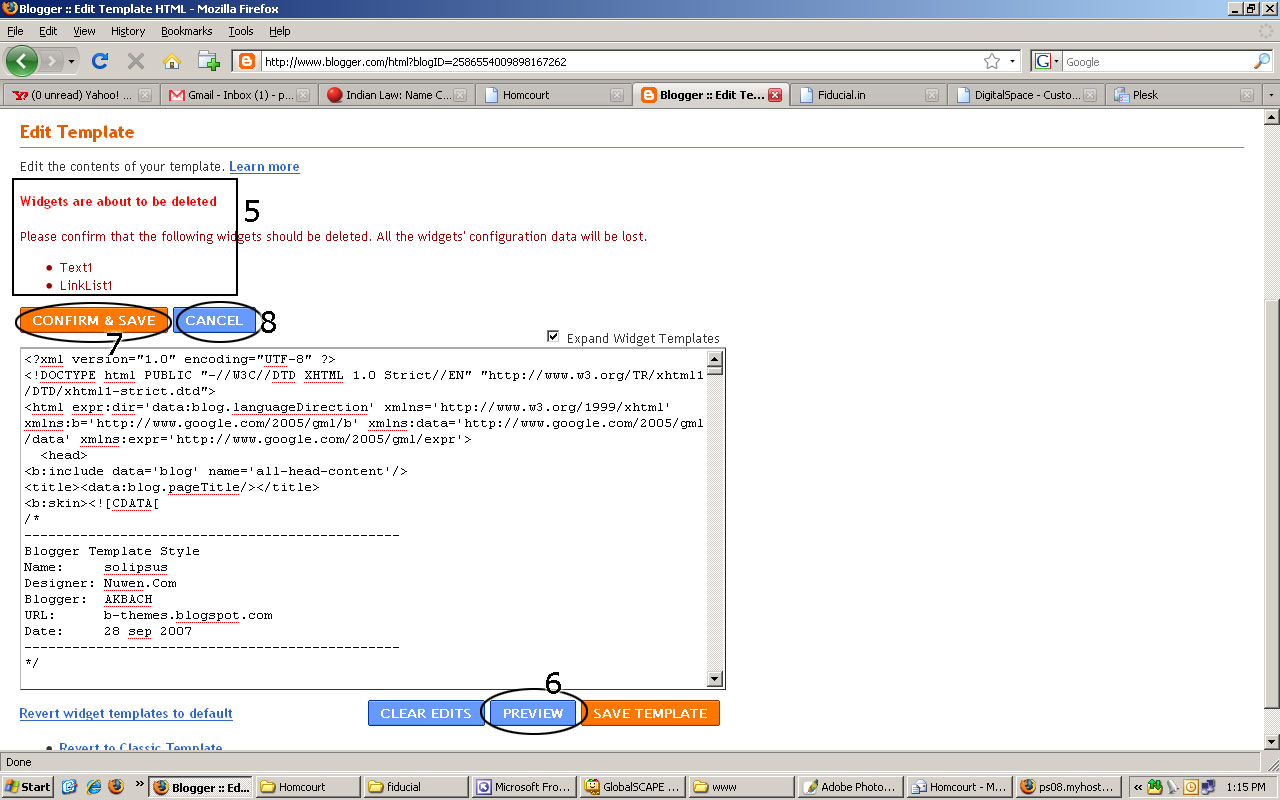The width and height of the screenshot is (1280, 800).
Task: Click the CANCEL button
Action: 214,320
